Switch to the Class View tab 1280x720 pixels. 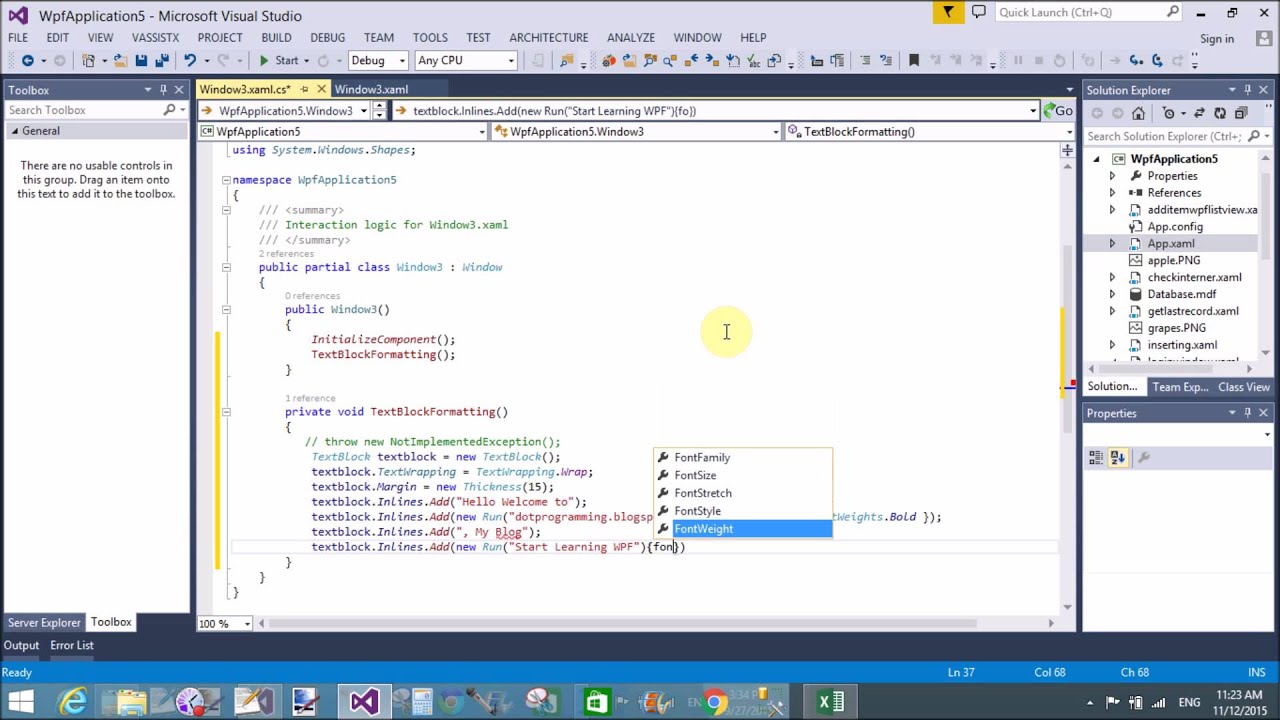pos(1244,387)
